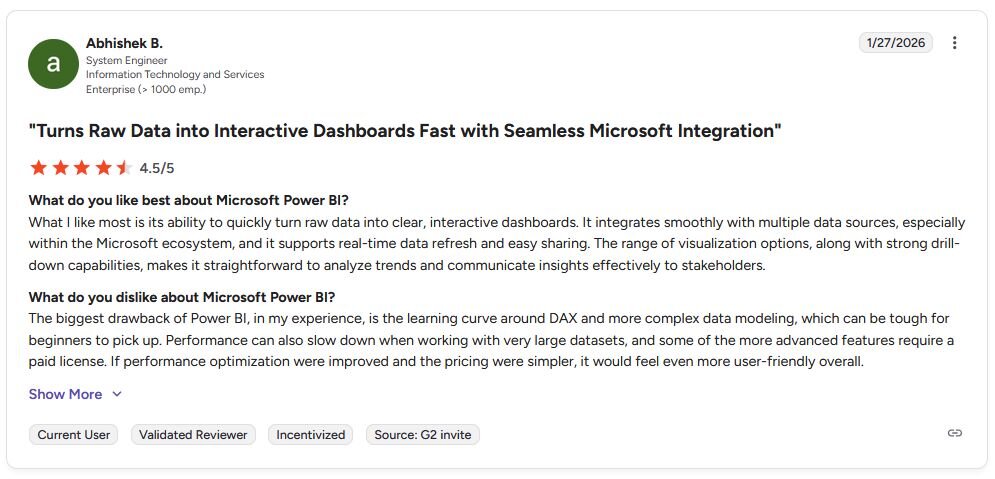Viewport: 995px width, 479px height.
Task: Copy review link via chain icon
Action: pos(954,433)
